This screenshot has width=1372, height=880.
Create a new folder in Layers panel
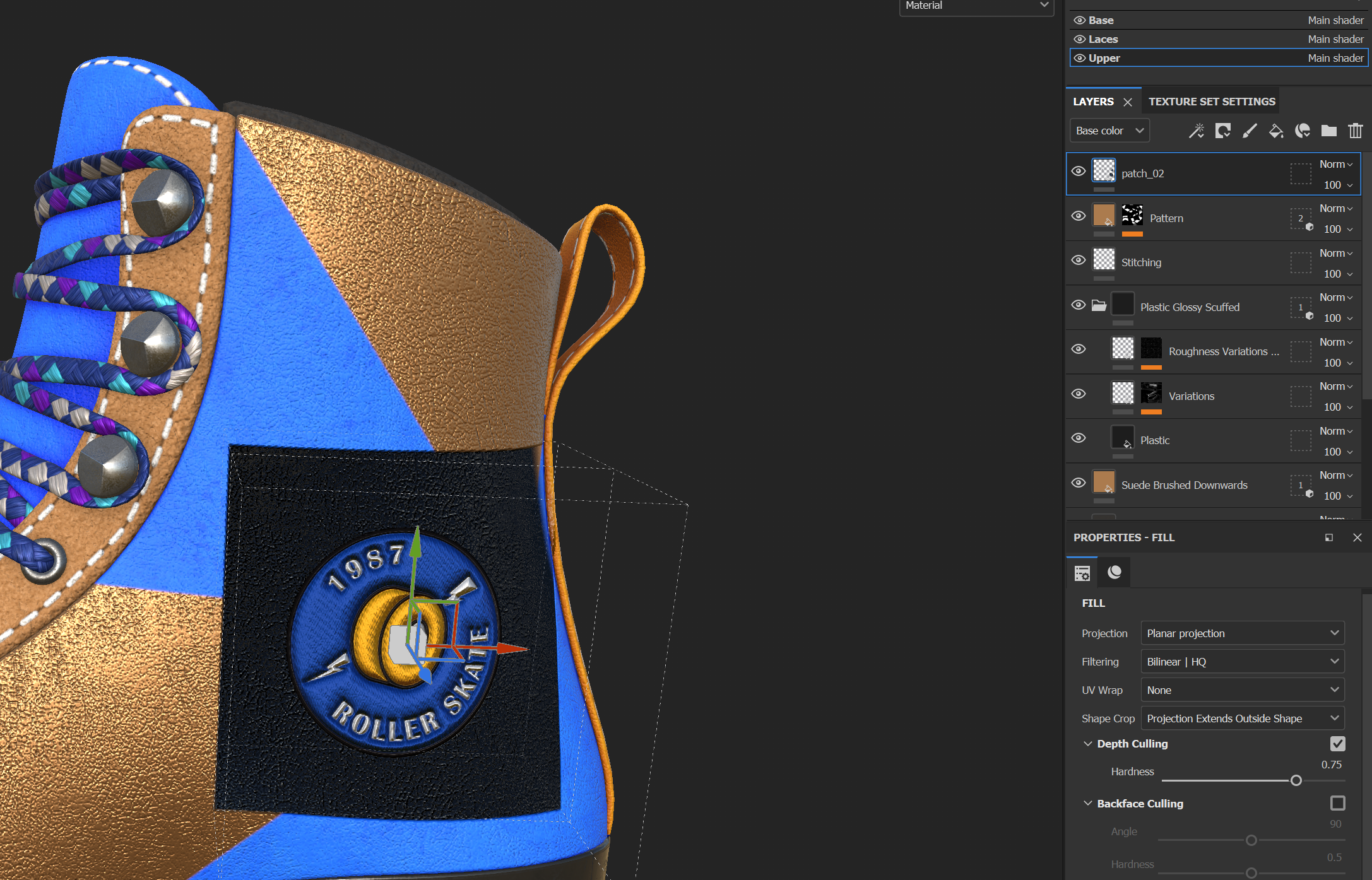(1328, 131)
